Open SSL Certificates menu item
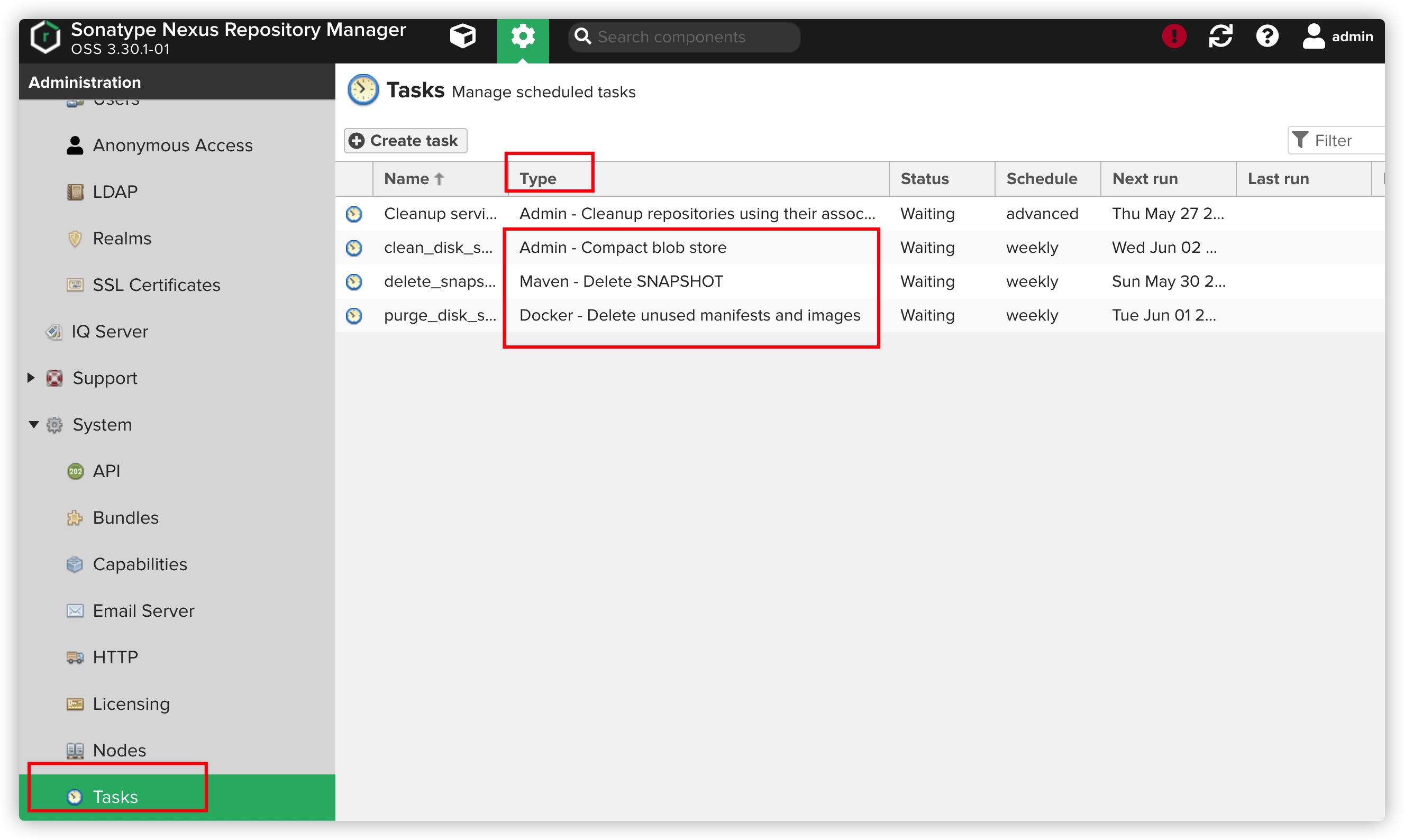 (x=156, y=285)
